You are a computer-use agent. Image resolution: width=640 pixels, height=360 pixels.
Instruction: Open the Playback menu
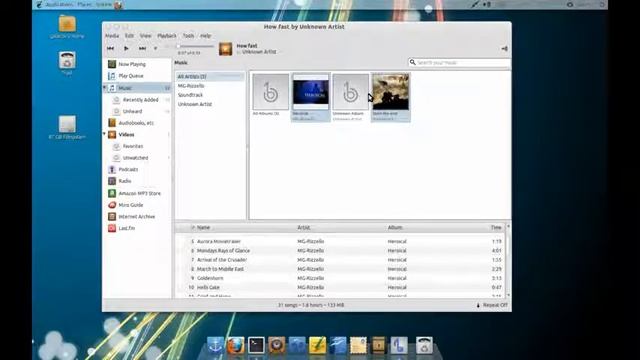coord(167,36)
